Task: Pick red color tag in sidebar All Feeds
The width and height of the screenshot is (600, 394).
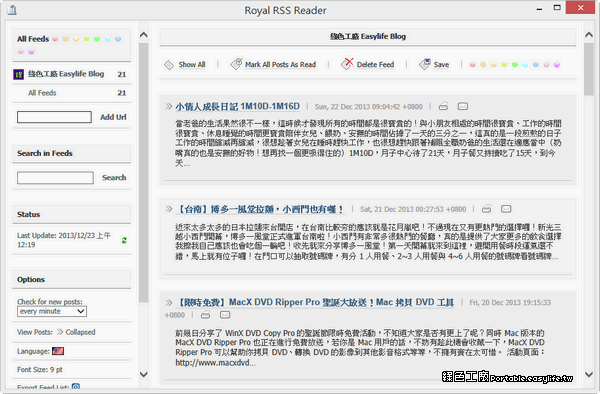Action: [x=55, y=39]
